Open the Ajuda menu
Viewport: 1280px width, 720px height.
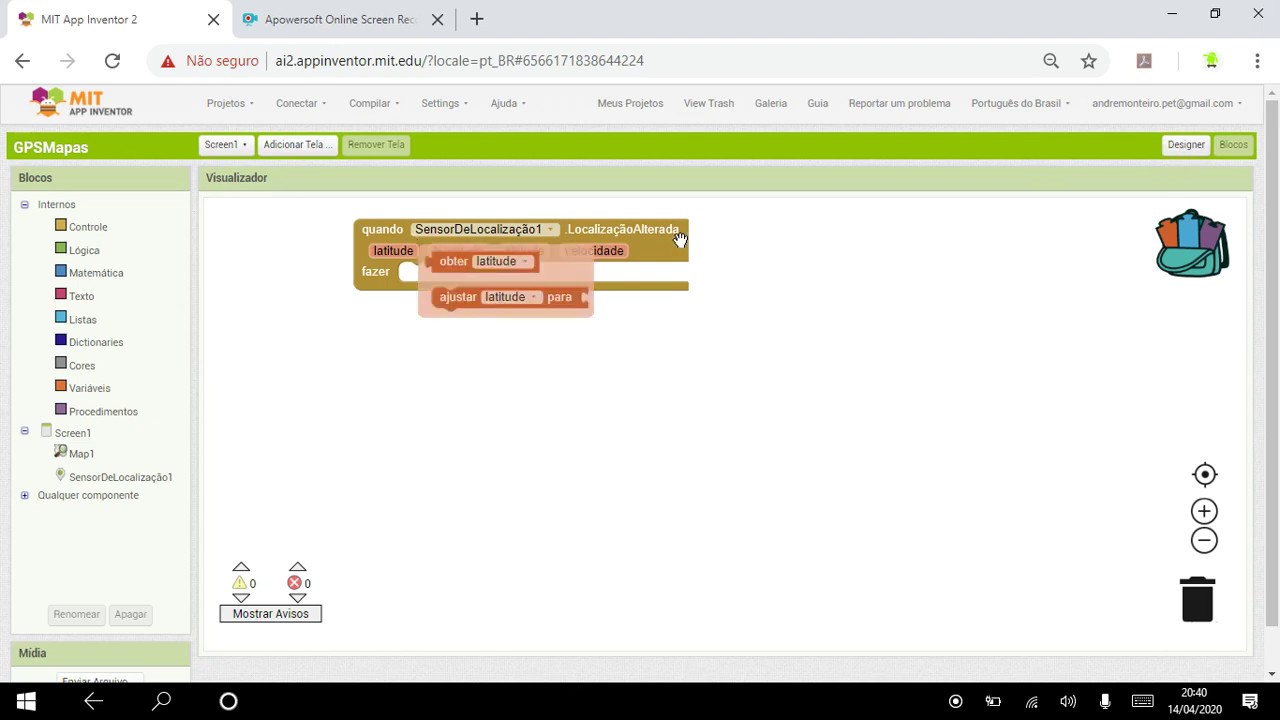point(508,103)
